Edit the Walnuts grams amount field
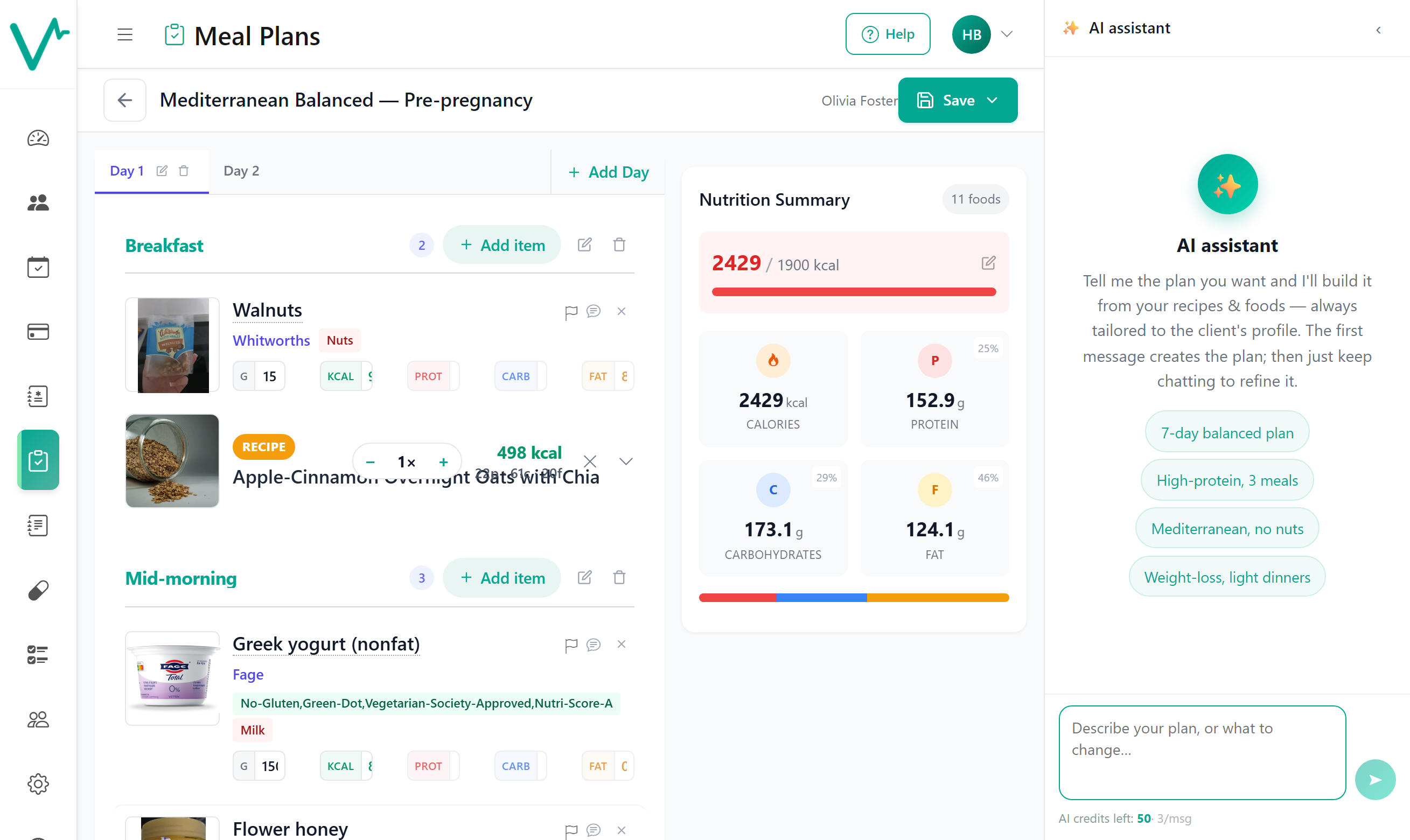This screenshot has width=1410, height=840. point(269,376)
